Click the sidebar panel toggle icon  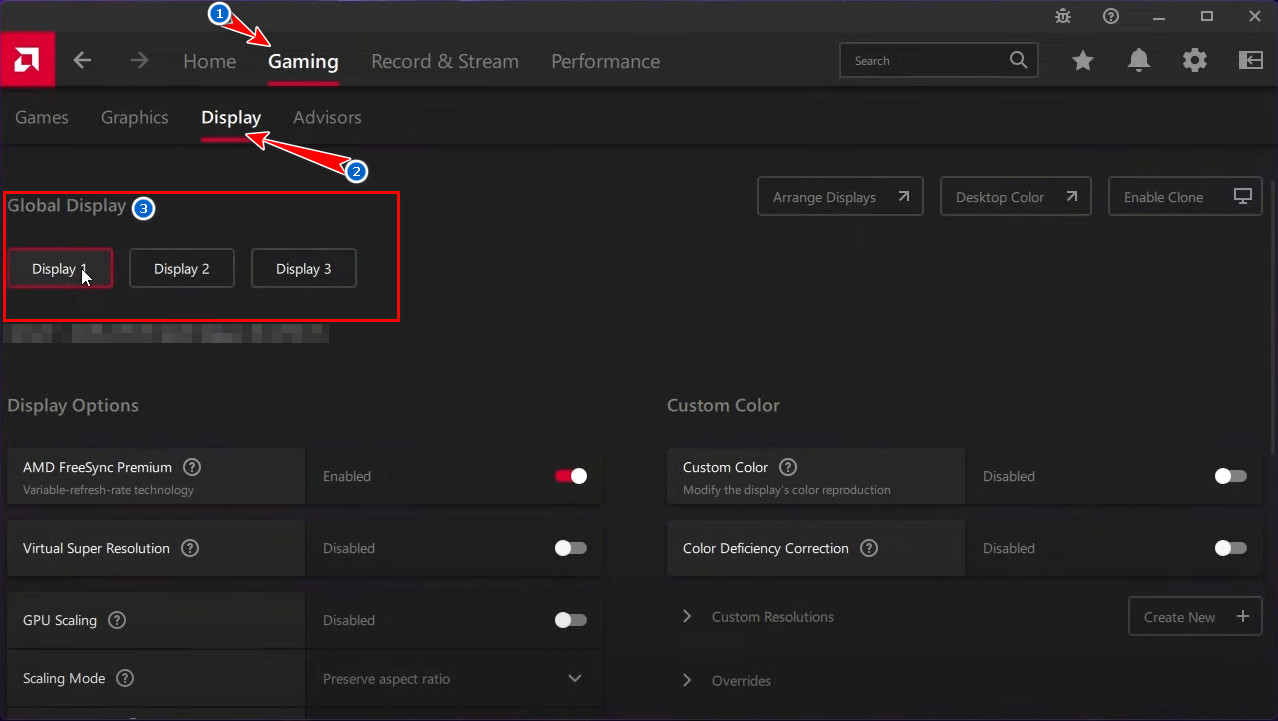pyautogui.click(x=1250, y=61)
